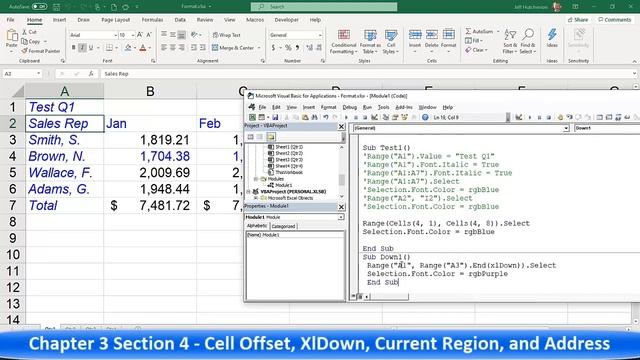Click the Font Color red A swatch

(143, 48)
